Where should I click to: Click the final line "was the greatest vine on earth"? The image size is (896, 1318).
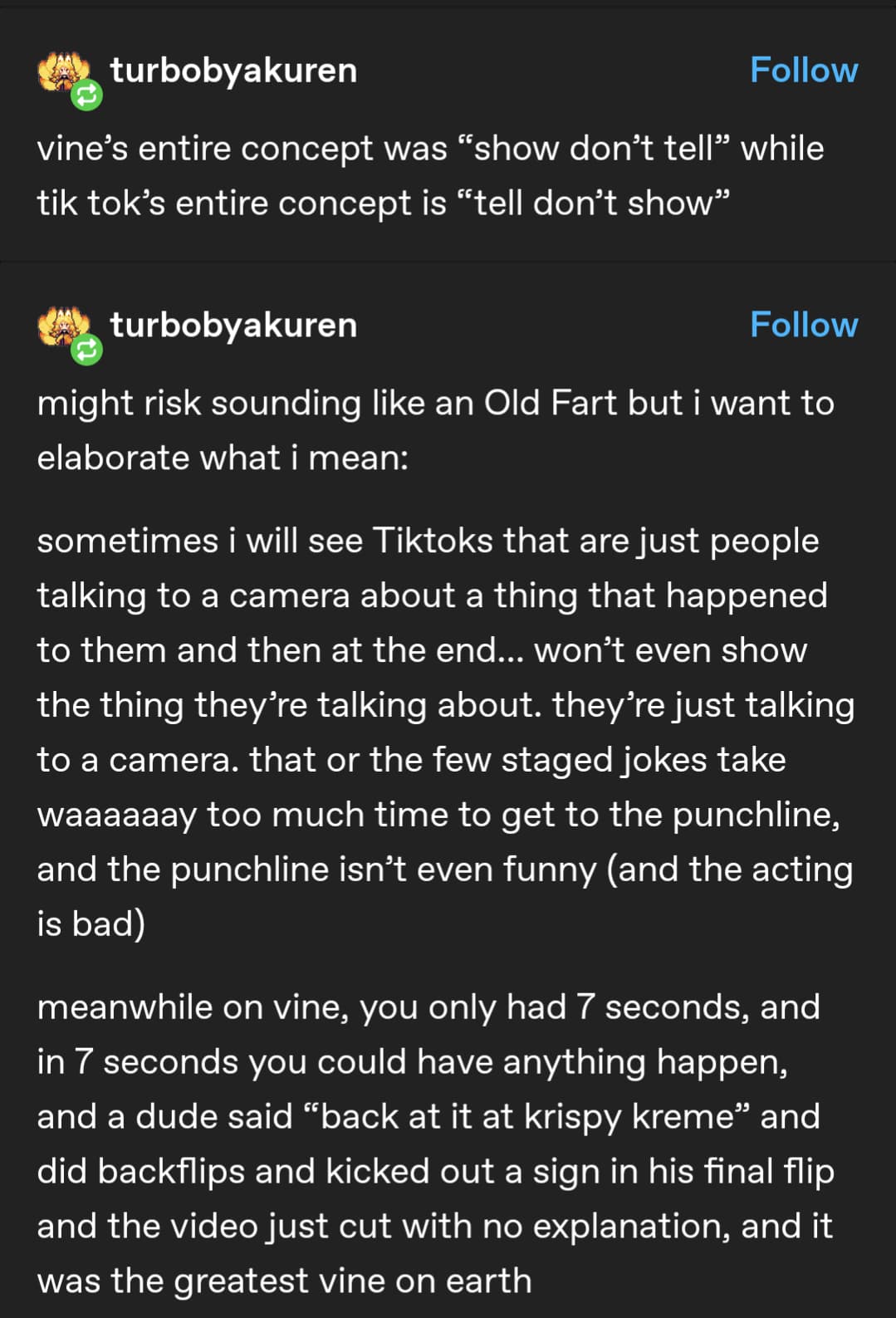click(x=284, y=1281)
